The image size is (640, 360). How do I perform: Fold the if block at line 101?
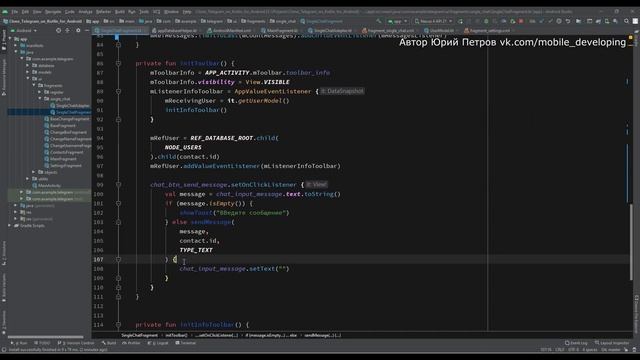pos(118,203)
